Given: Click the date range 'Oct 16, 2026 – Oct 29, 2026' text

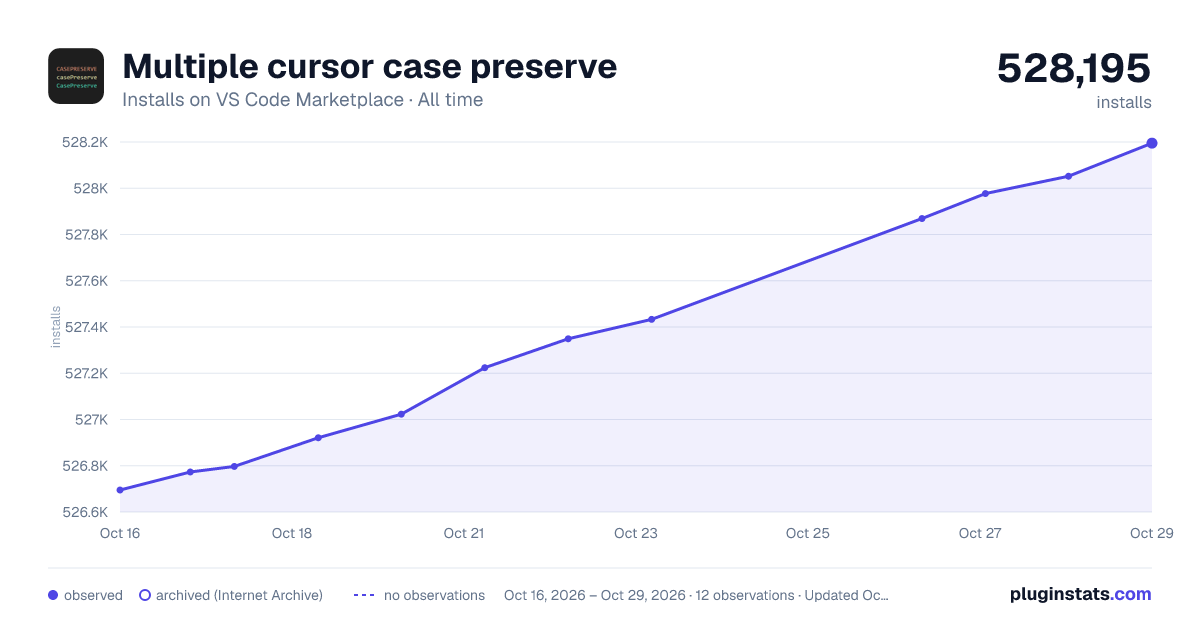Looking at the screenshot, I should point(595,595).
